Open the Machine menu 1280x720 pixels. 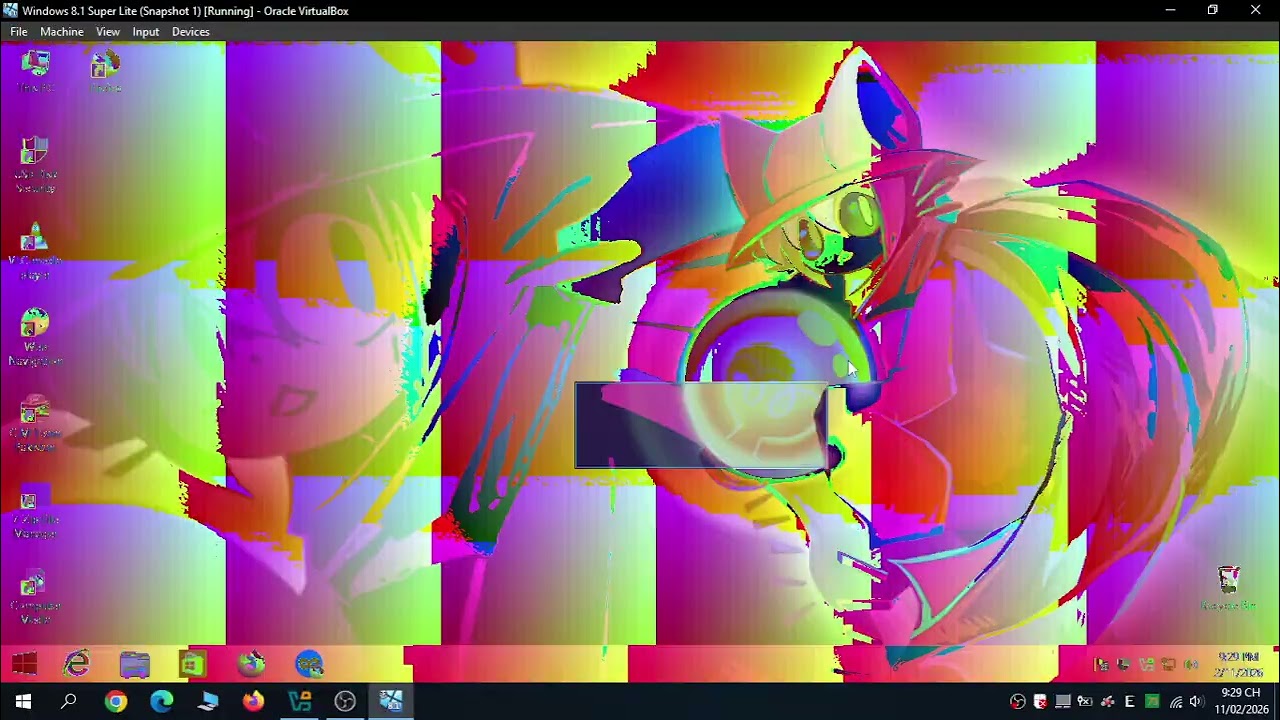(62, 32)
